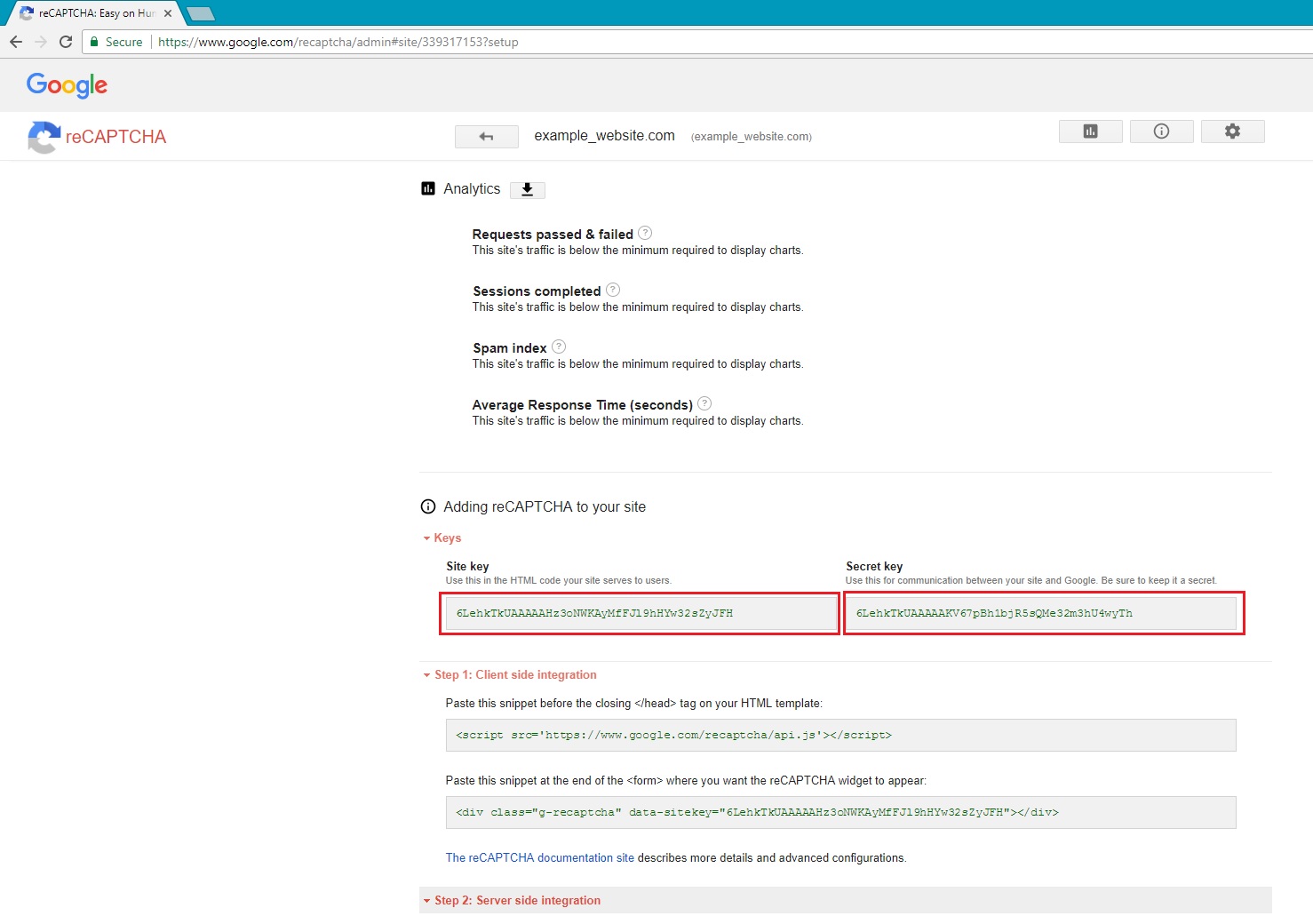The height and width of the screenshot is (924, 1313).
Task: Click help icon next to Requests passed & failed
Action: click(x=645, y=233)
